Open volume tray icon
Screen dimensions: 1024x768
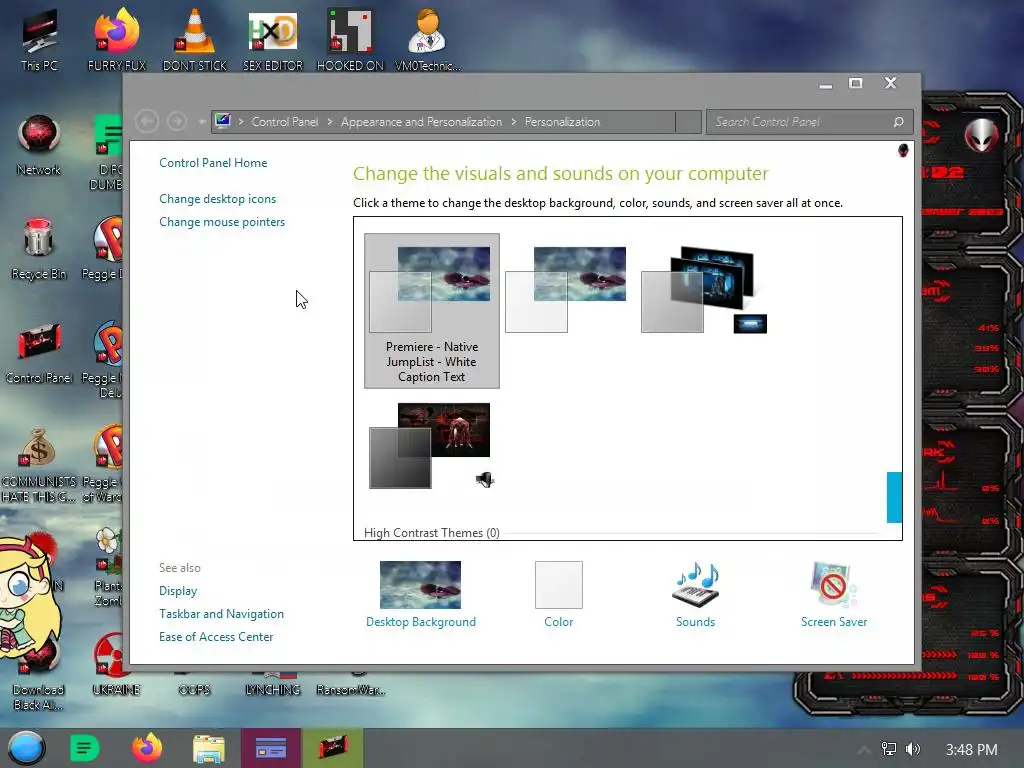click(913, 749)
